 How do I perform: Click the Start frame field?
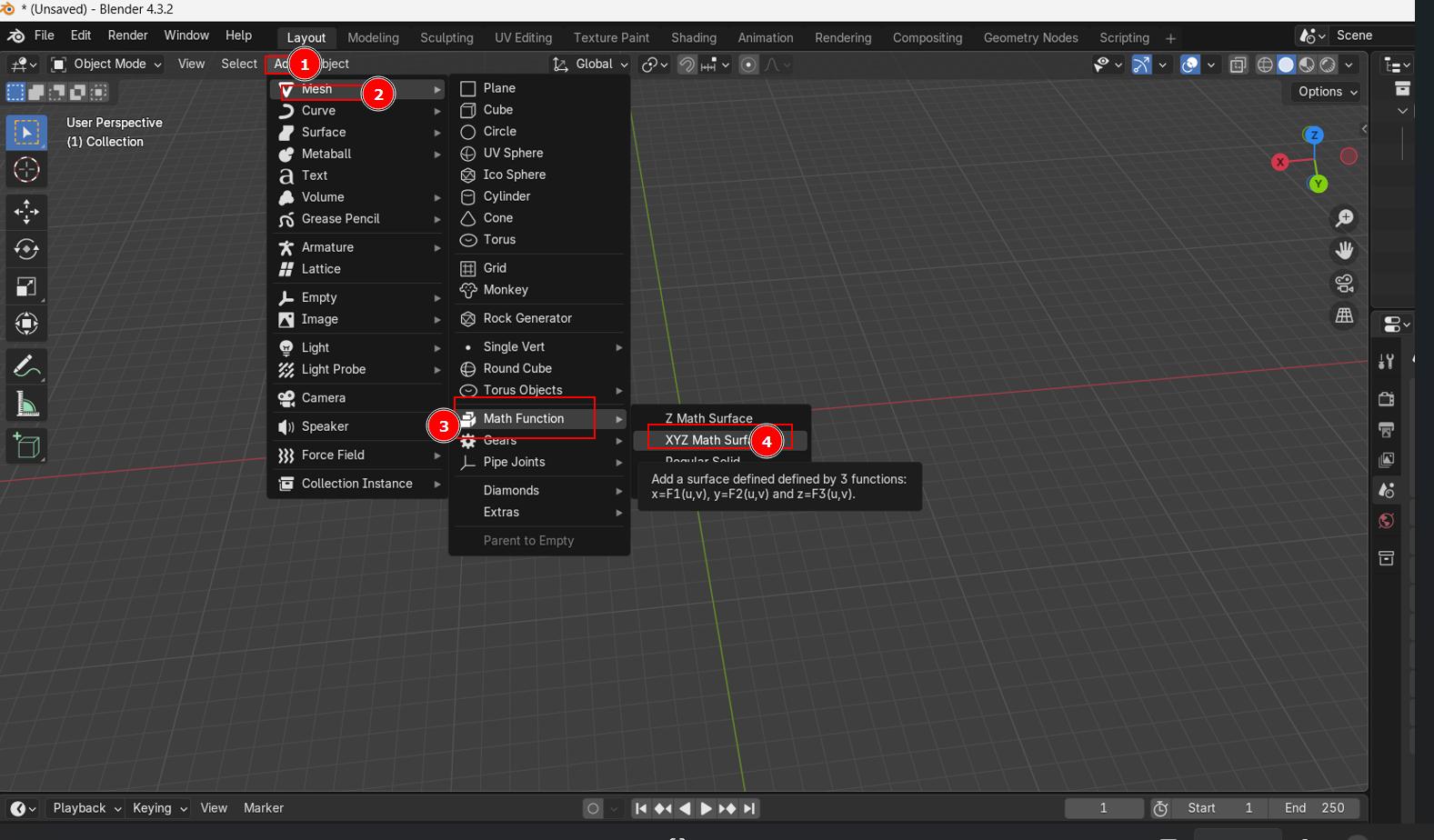point(1220,808)
